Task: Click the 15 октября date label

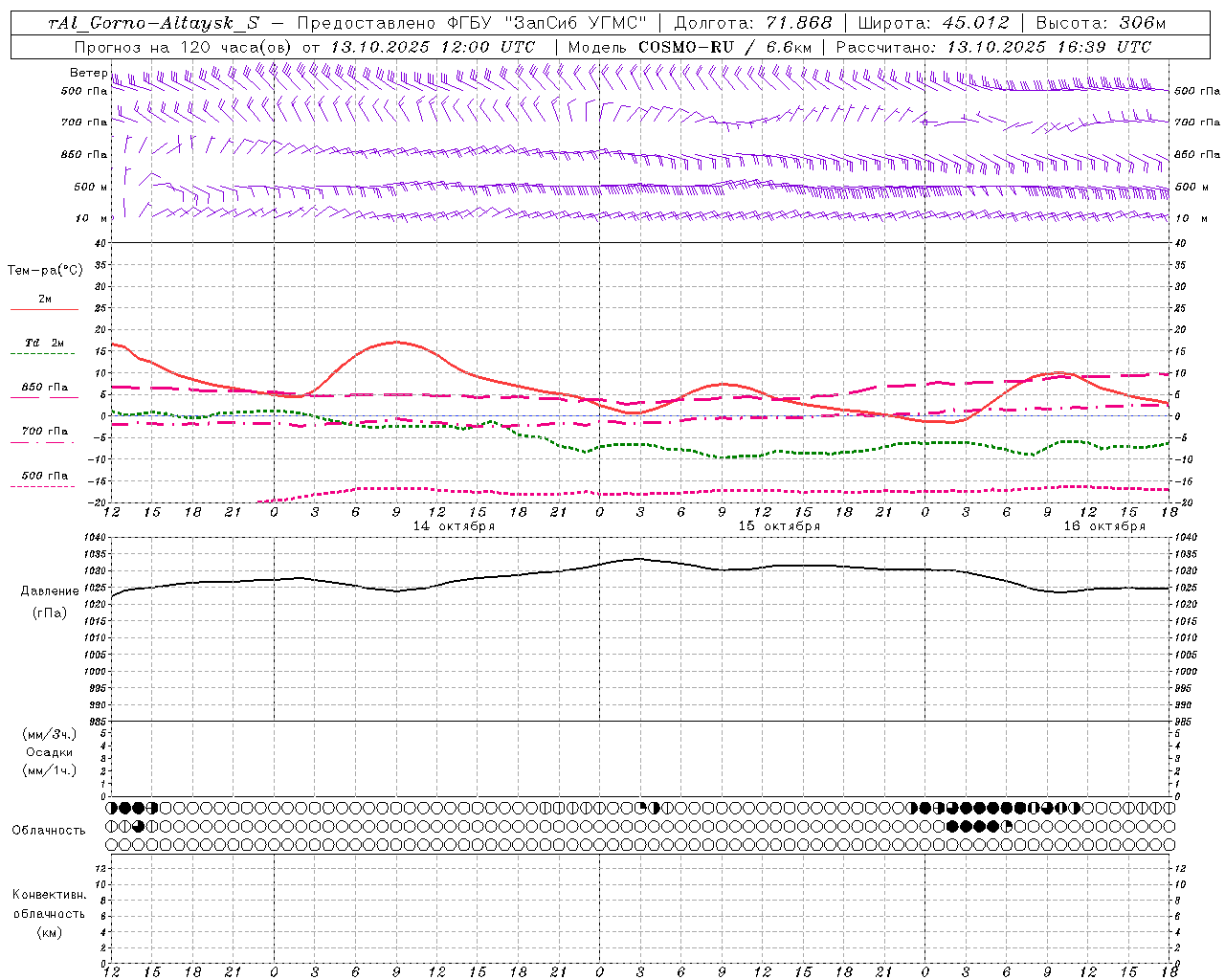Action: [x=779, y=526]
